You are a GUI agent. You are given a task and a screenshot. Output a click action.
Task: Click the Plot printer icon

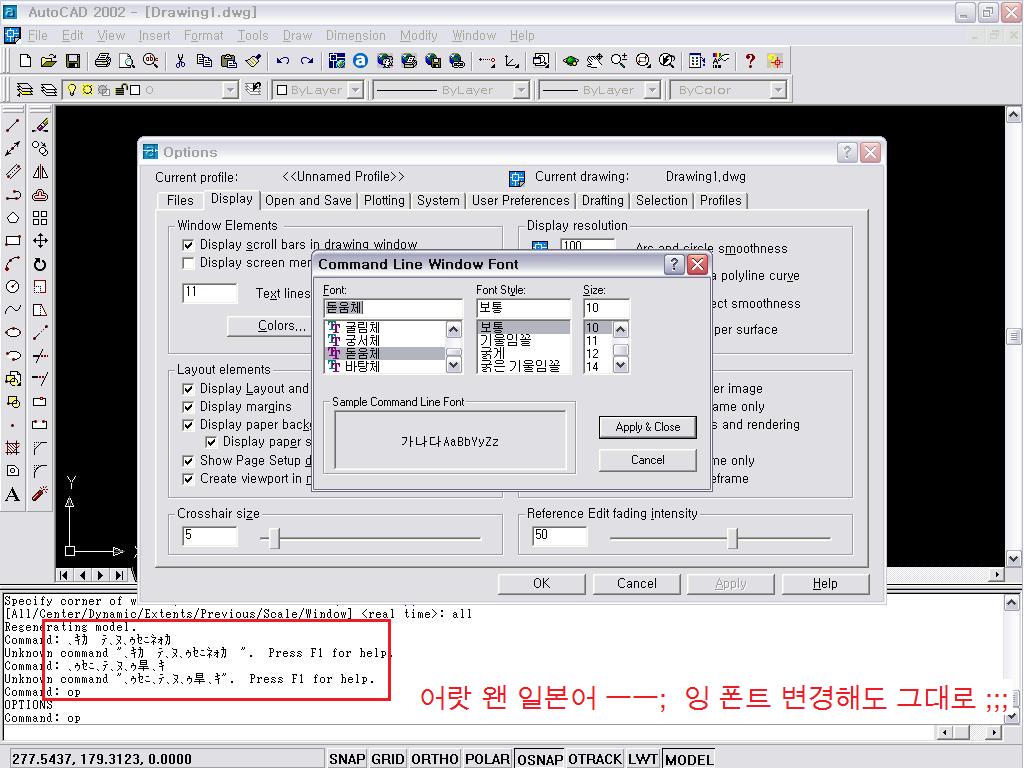[x=103, y=61]
